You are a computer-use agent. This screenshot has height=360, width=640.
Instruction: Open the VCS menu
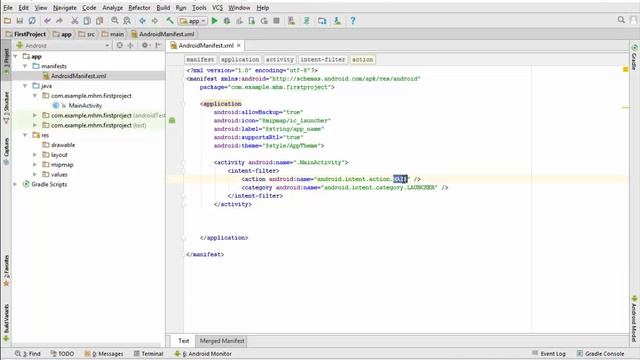click(x=217, y=7)
